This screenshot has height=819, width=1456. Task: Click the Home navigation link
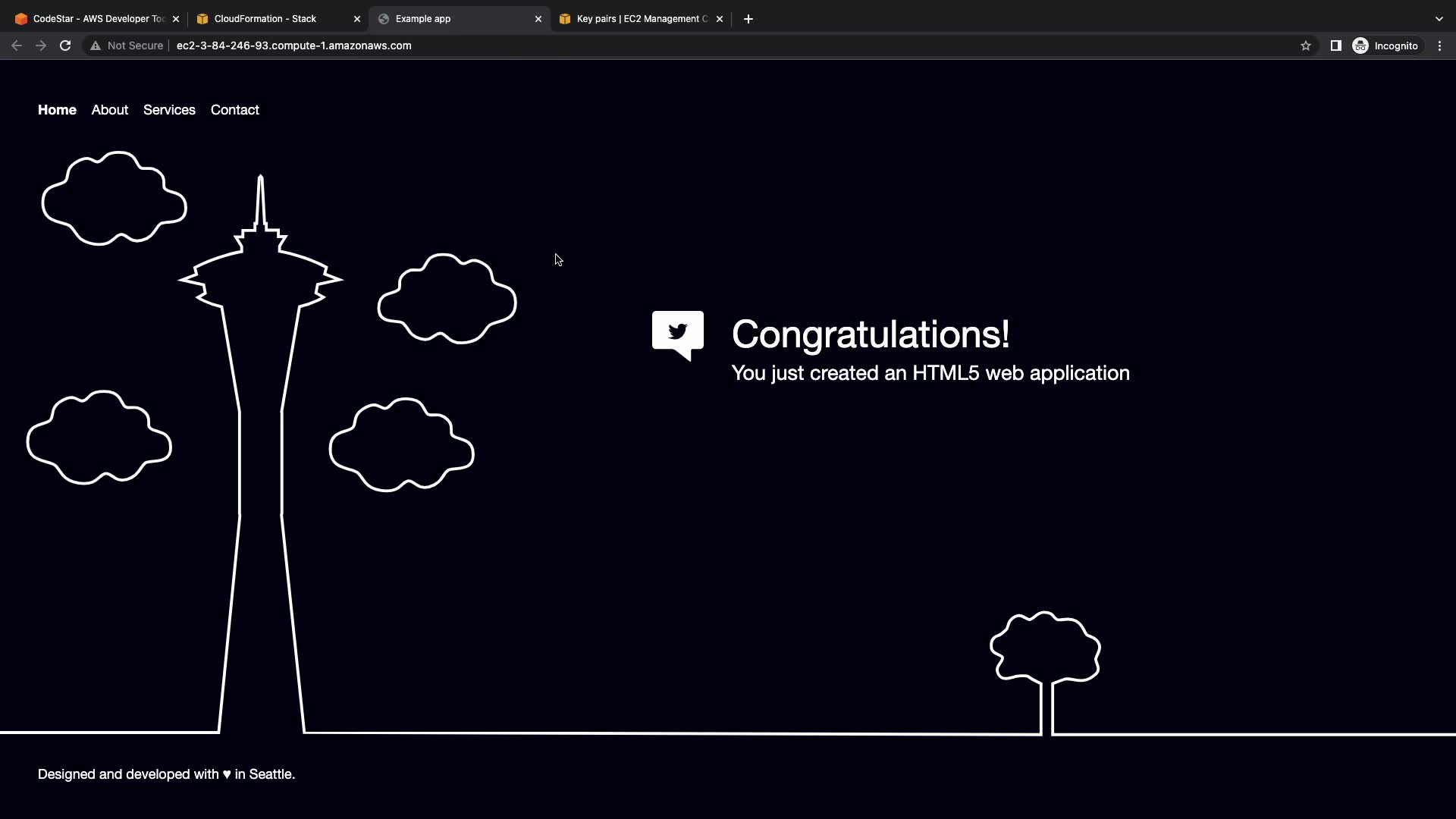coord(57,110)
